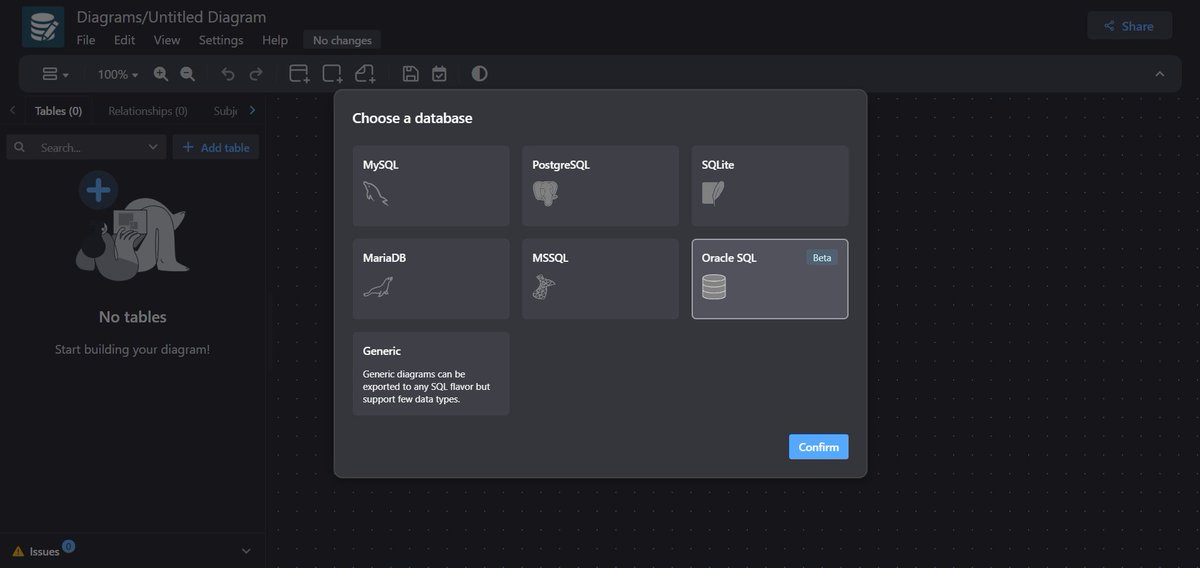The image size is (1200, 568).
Task: Show next sidebar tabs with right chevron
Action: click(252, 110)
